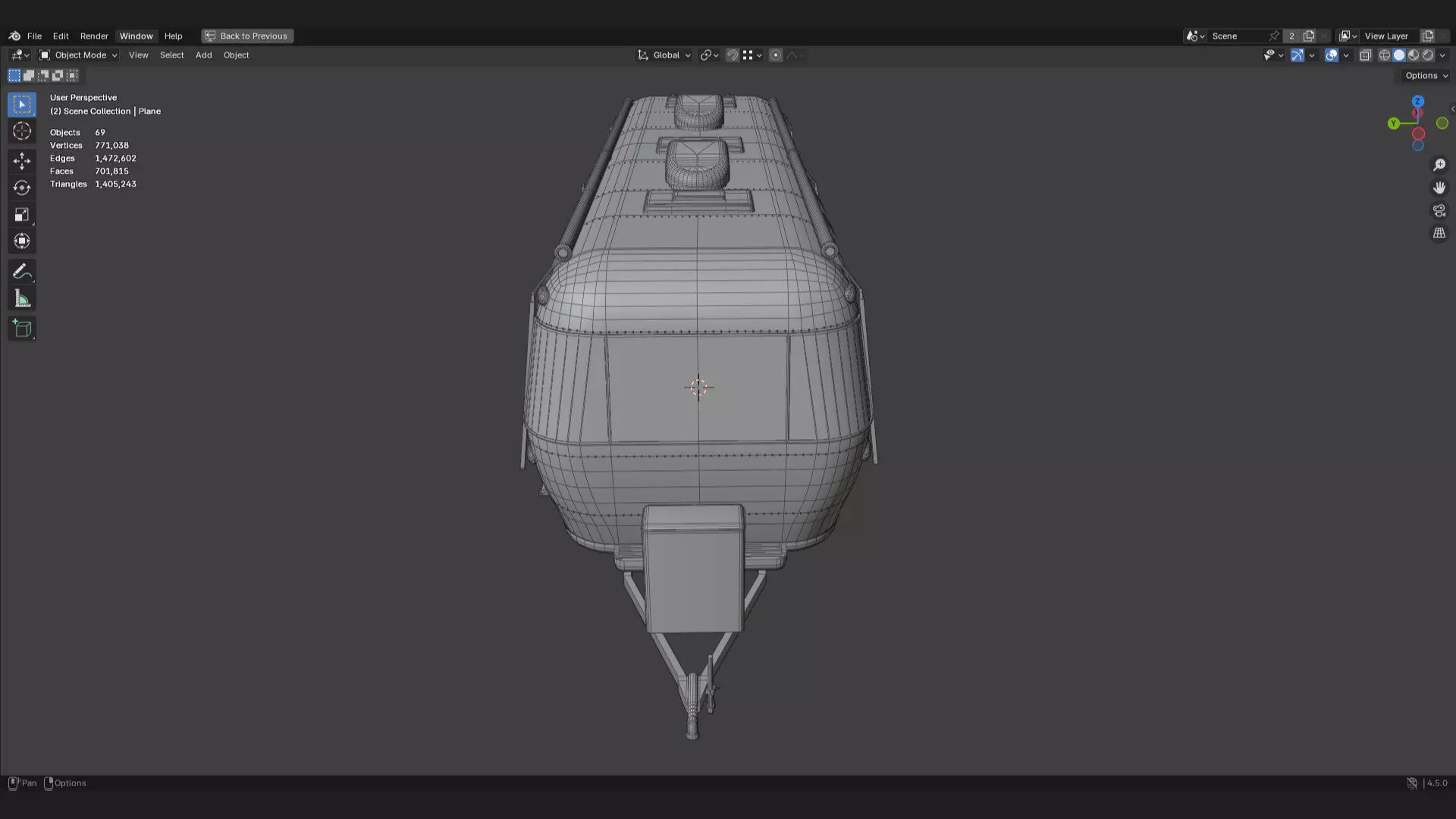Open selectability and visibility dropdown
1456x819 pixels.
(1273, 55)
